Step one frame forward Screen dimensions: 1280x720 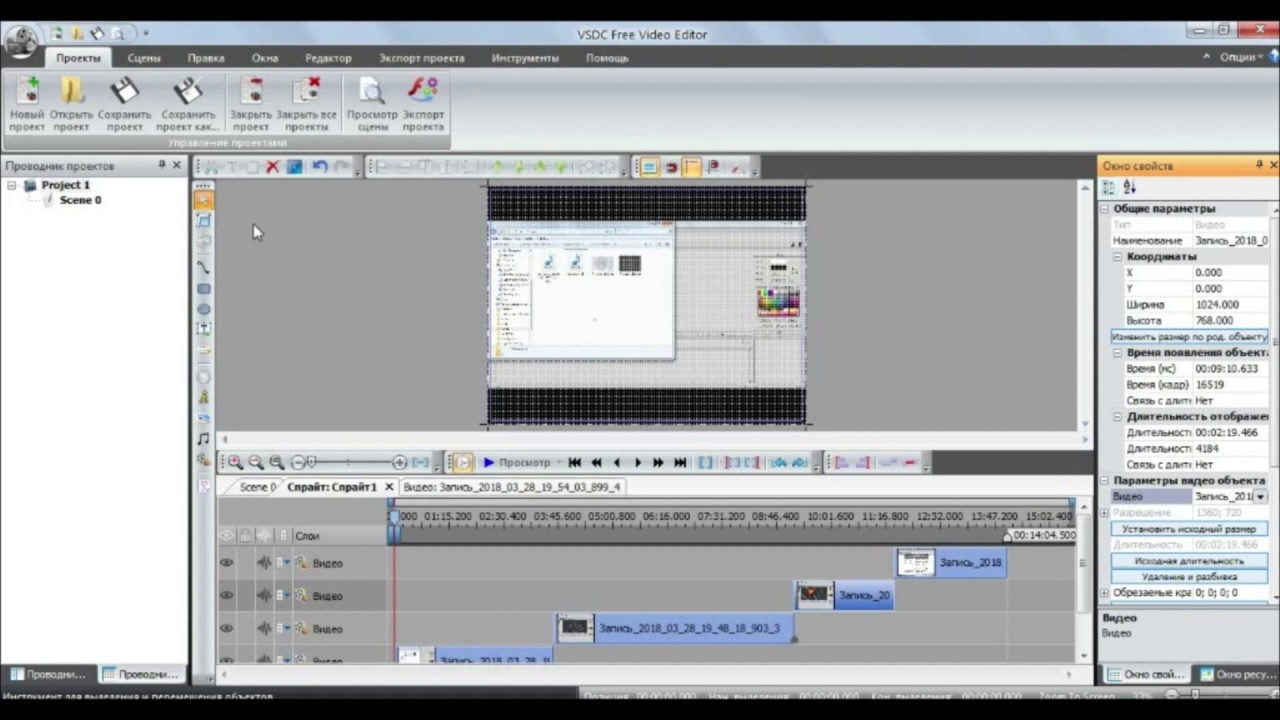click(x=638, y=462)
